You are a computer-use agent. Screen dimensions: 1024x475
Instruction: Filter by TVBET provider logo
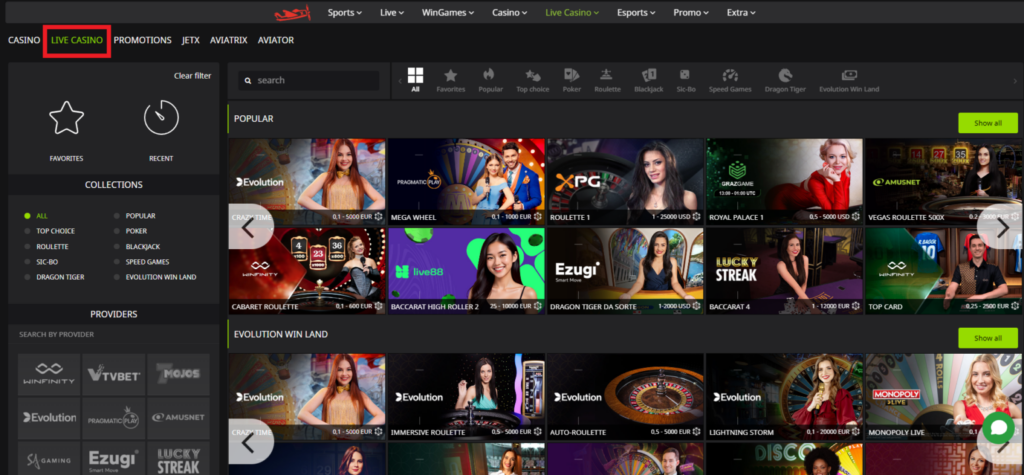point(114,374)
